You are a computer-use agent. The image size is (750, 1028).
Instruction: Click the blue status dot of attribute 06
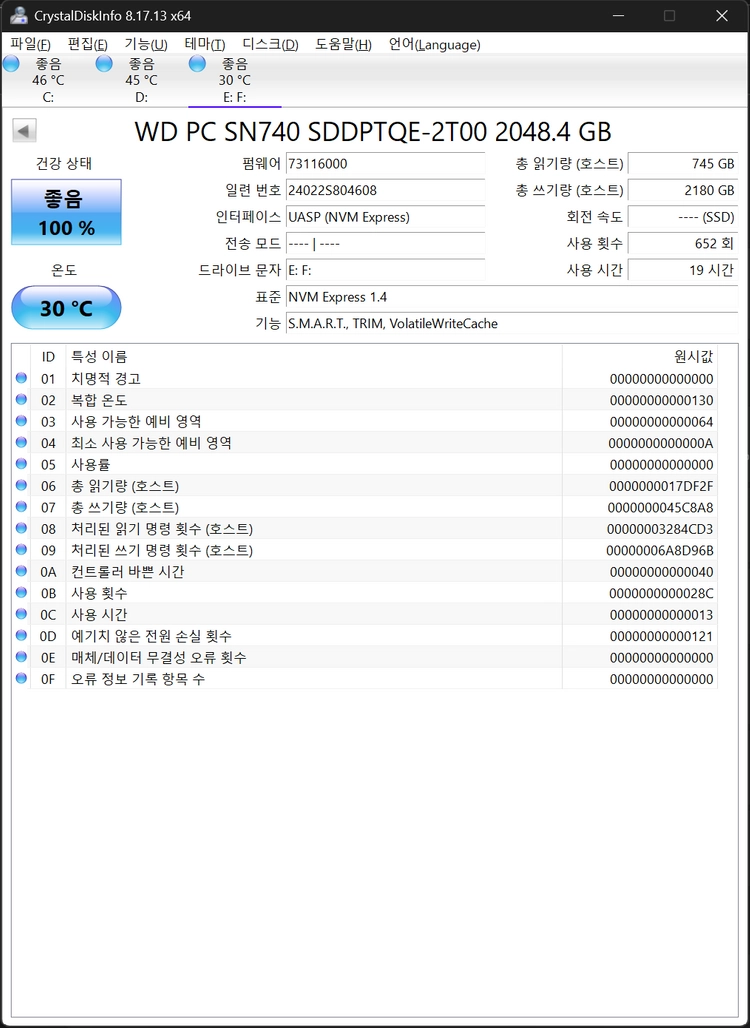tap(22, 484)
